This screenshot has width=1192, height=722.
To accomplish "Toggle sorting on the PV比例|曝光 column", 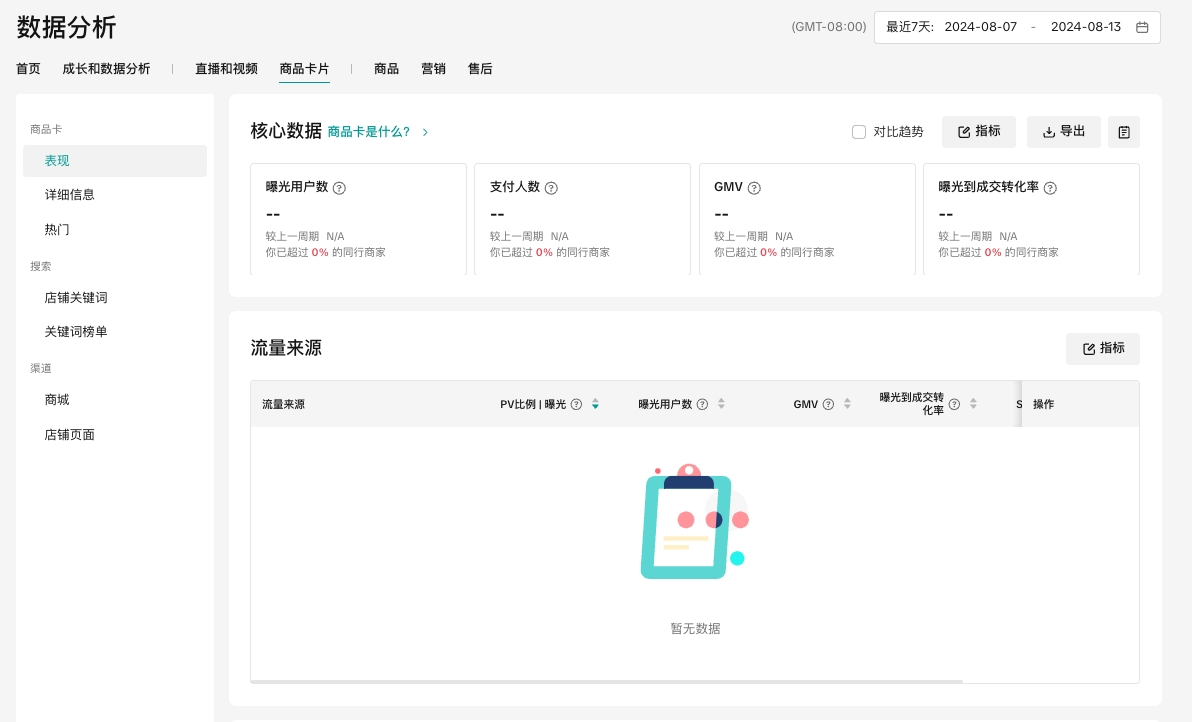I will click(x=595, y=404).
